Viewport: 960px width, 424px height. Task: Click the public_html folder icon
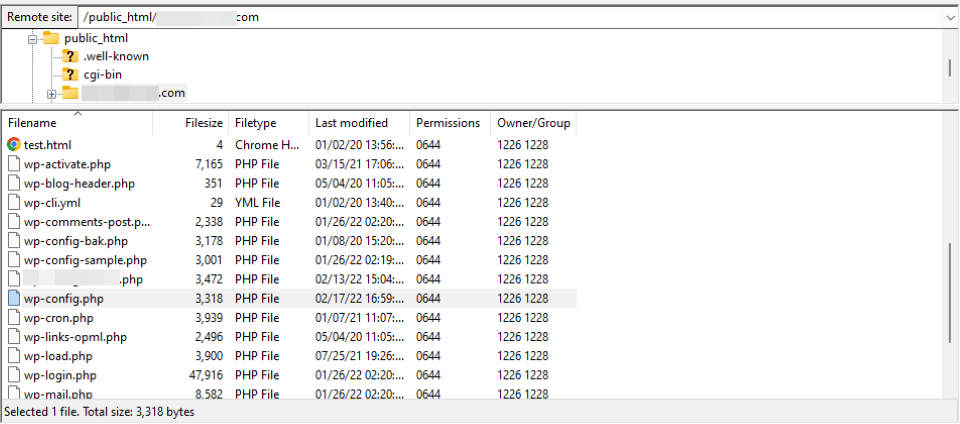pyautogui.click(x=51, y=38)
